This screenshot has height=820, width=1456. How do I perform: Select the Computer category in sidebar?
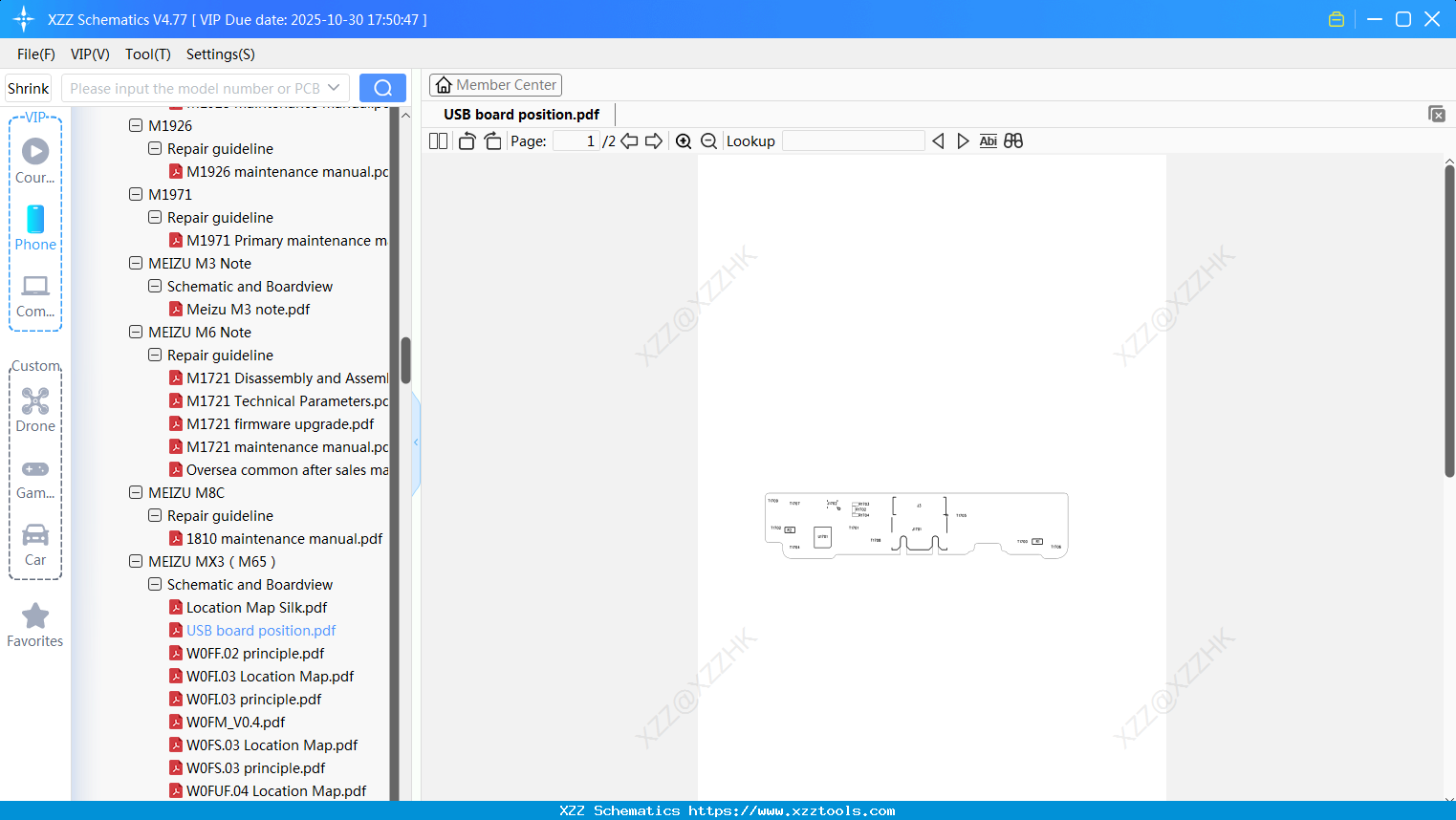click(35, 295)
